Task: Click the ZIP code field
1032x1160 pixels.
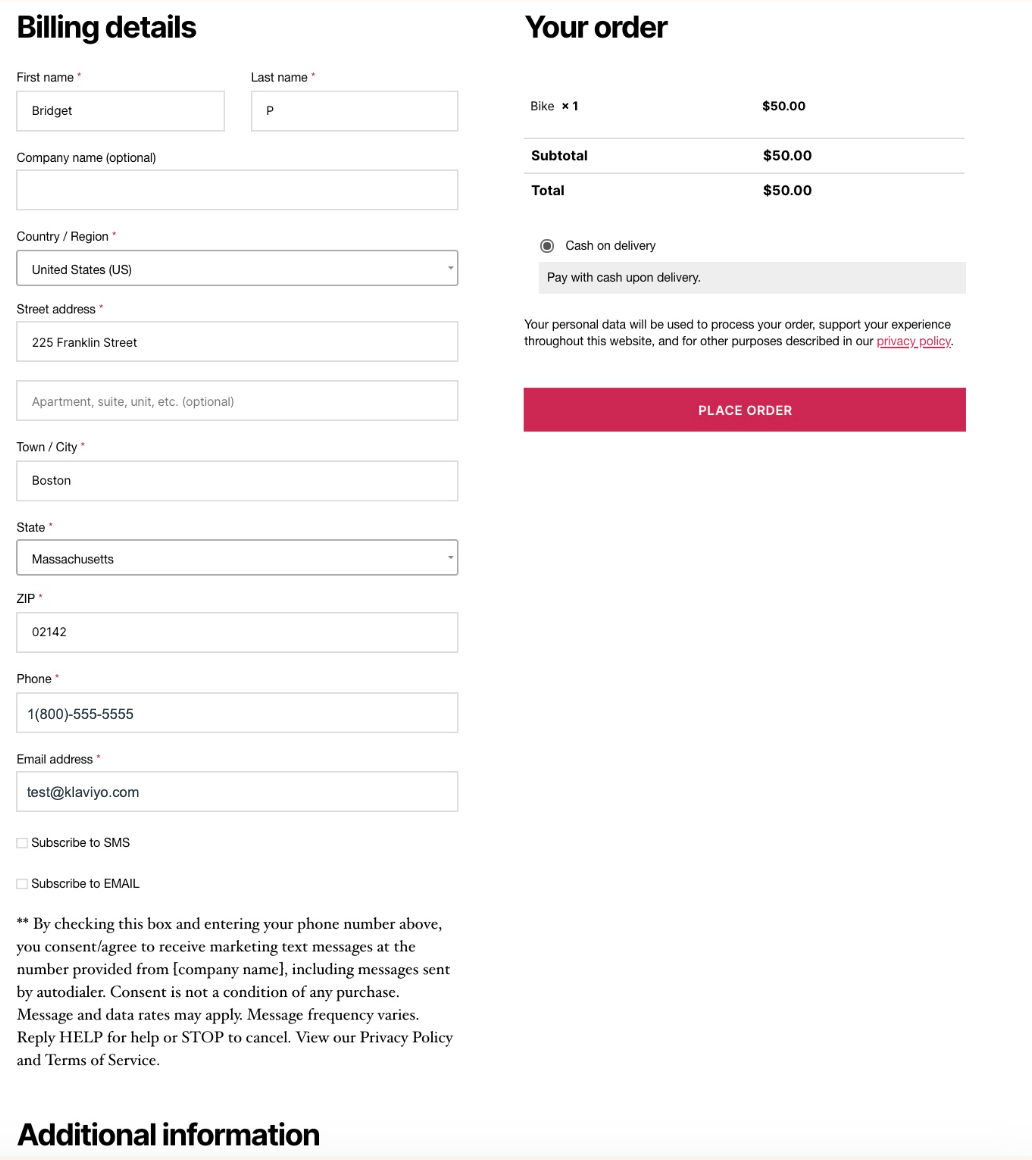Action: click(237, 632)
